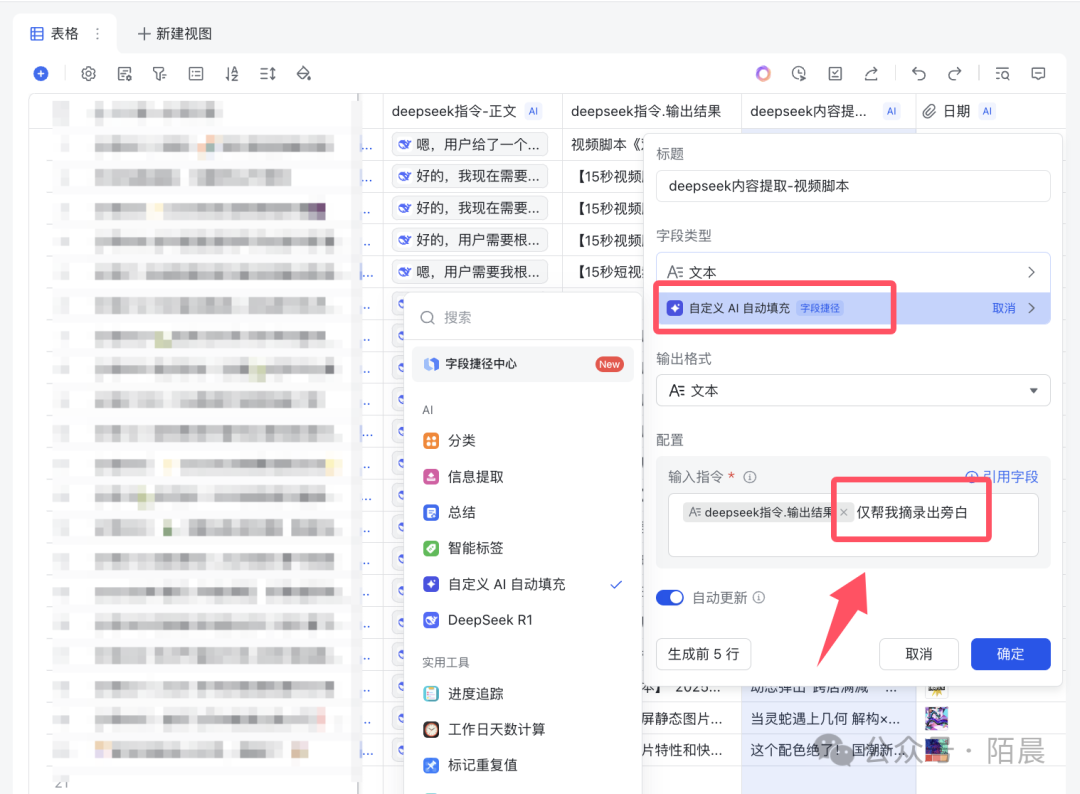The image size is (1080, 794).
Task: Open the fill color paint bucket icon
Action: (304, 74)
